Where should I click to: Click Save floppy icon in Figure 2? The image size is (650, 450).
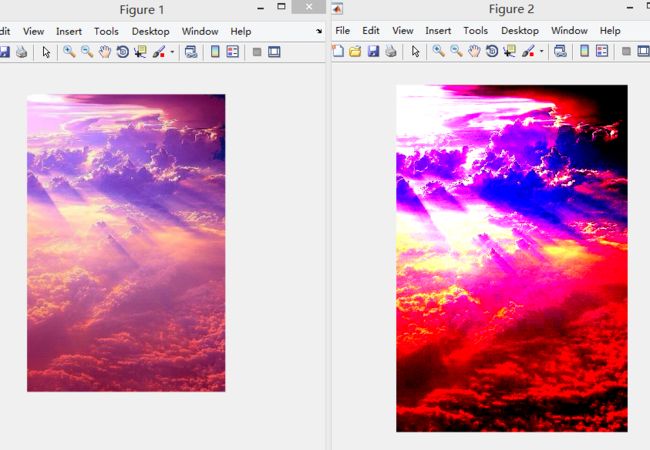(374, 51)
